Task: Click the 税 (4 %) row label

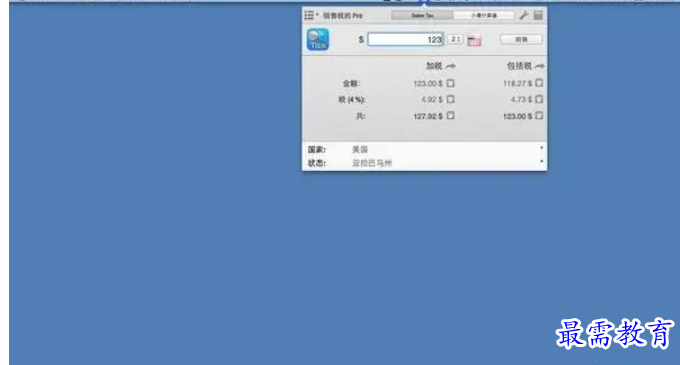Action: tap(351, 100)
